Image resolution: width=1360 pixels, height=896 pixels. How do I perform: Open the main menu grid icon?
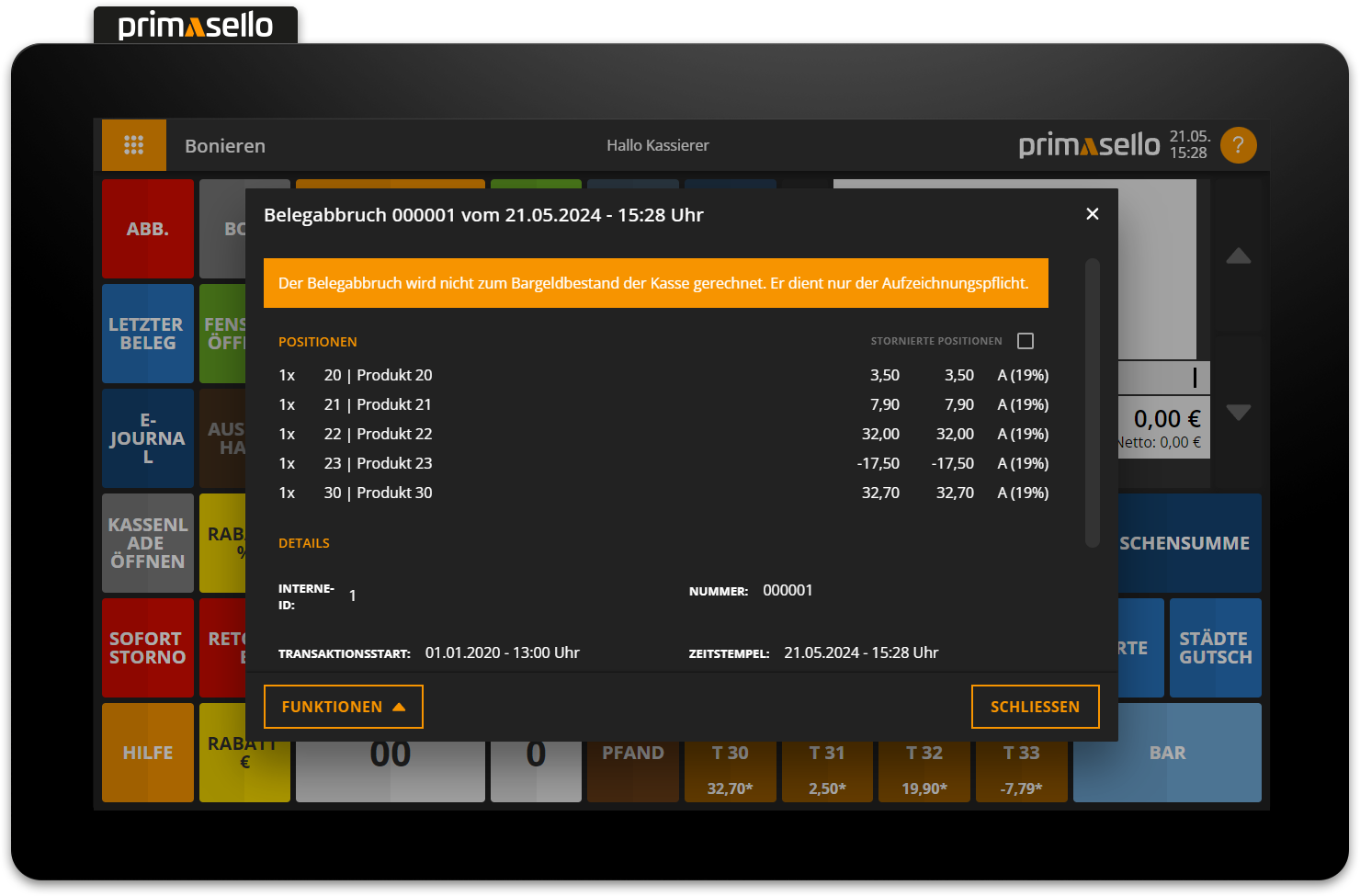(134, 145)
